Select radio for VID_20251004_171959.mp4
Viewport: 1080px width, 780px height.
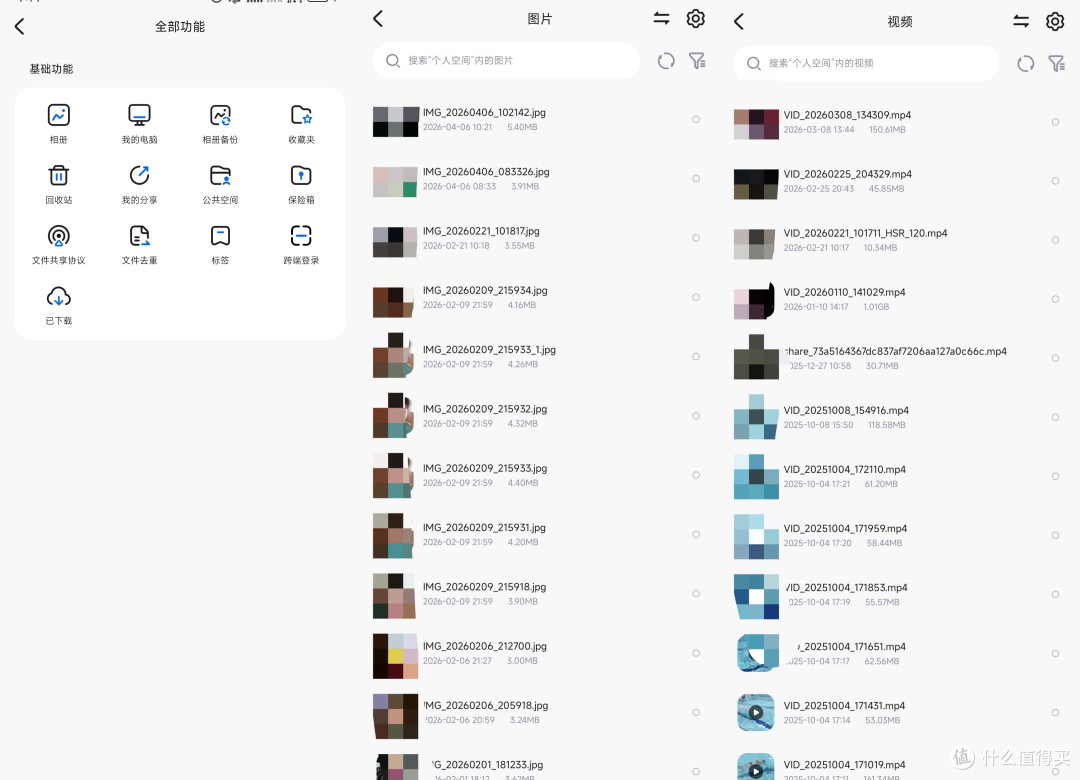coord(1055,535)
